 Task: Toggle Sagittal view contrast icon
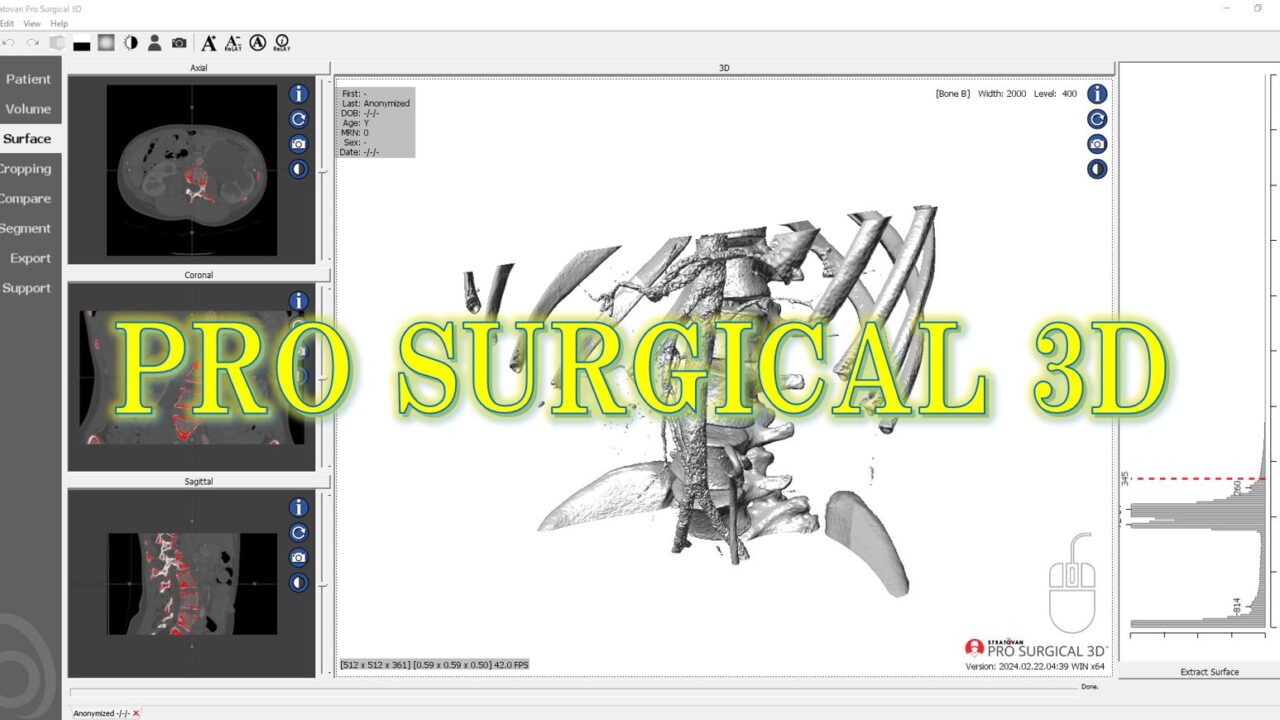click(x=298, y=583)
